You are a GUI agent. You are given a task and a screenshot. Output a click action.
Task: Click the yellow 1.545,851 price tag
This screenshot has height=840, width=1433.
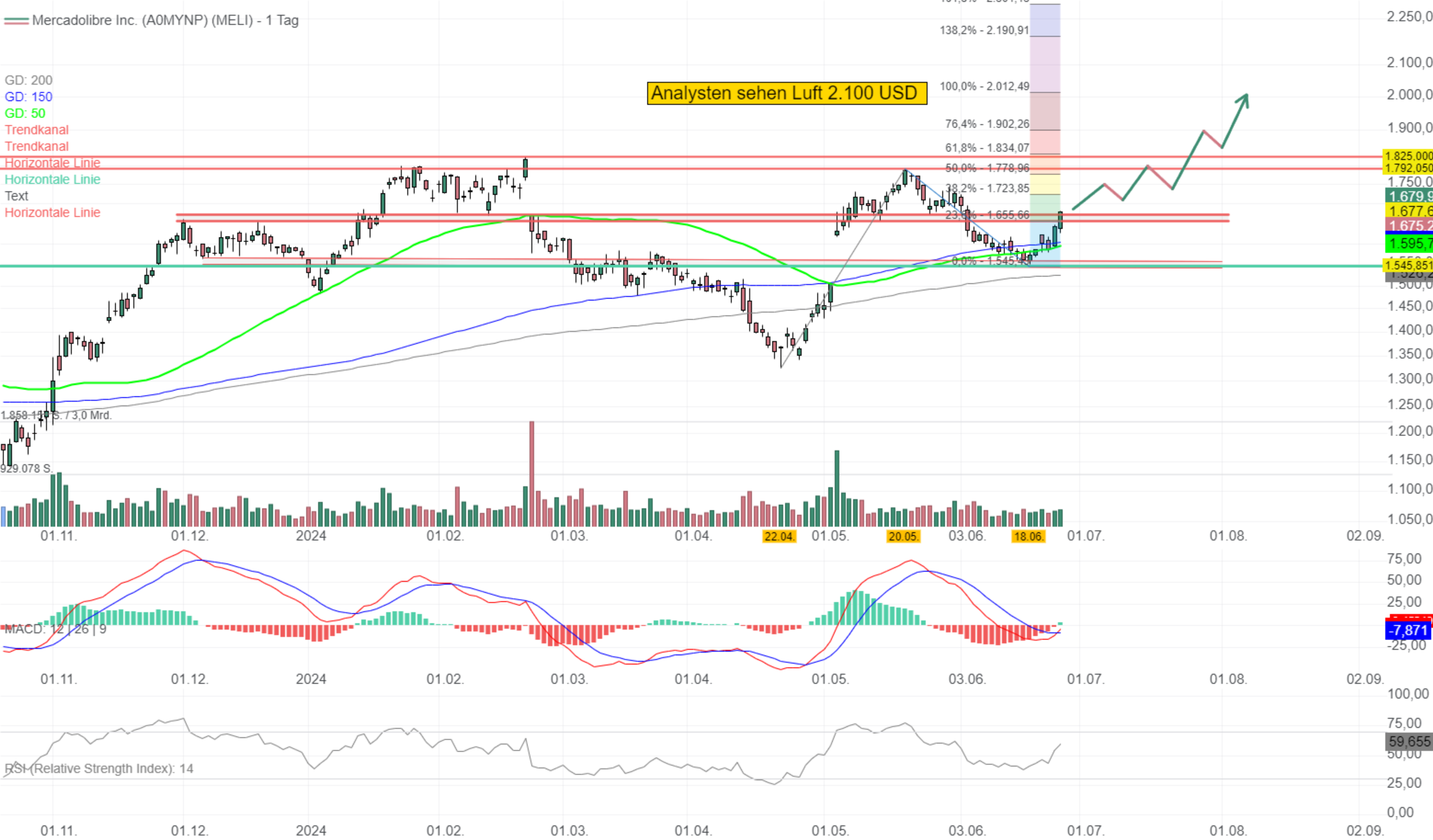[1407, 265]
